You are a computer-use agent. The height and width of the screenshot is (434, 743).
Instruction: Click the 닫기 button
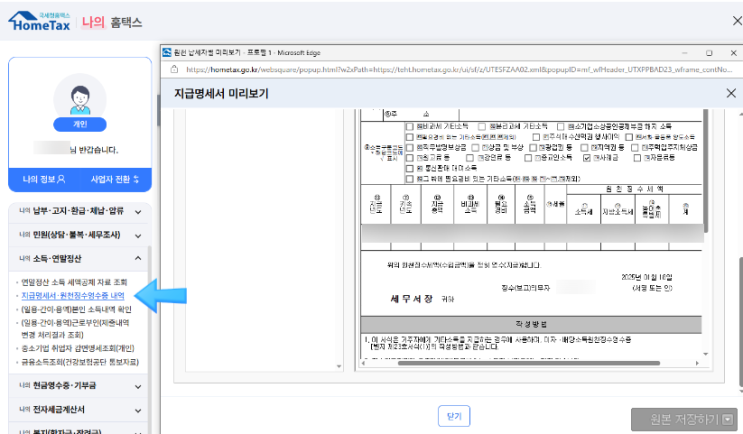454,416
